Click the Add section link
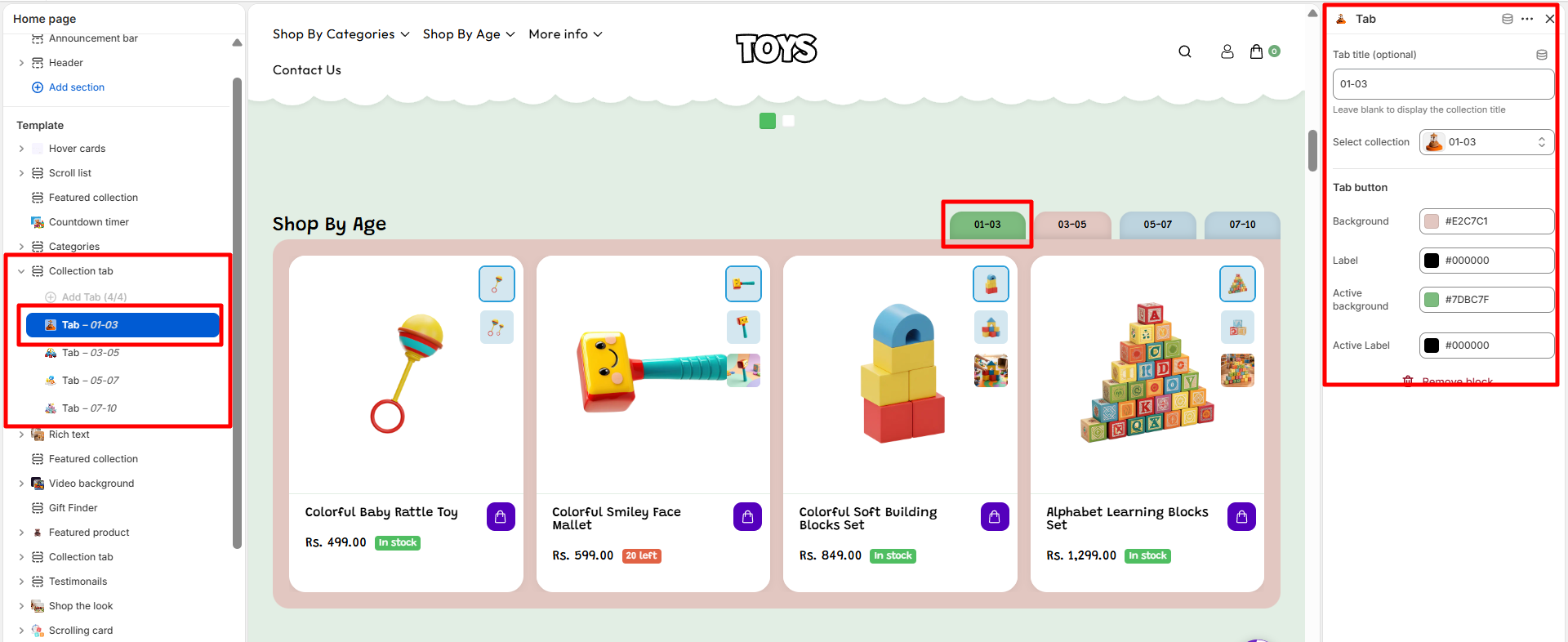 click(76, 87)
